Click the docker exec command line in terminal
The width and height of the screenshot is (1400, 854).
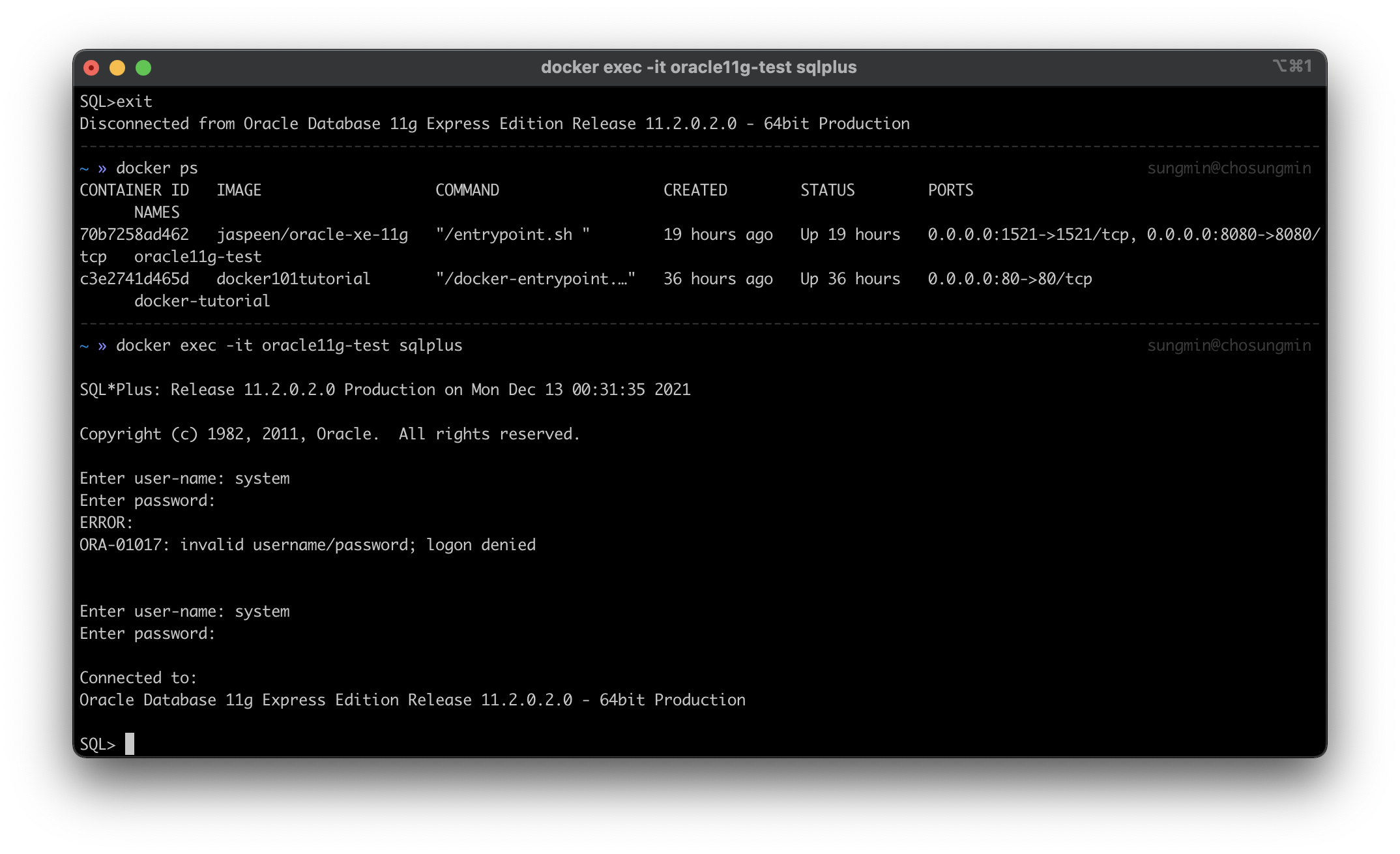pos(289,346)
